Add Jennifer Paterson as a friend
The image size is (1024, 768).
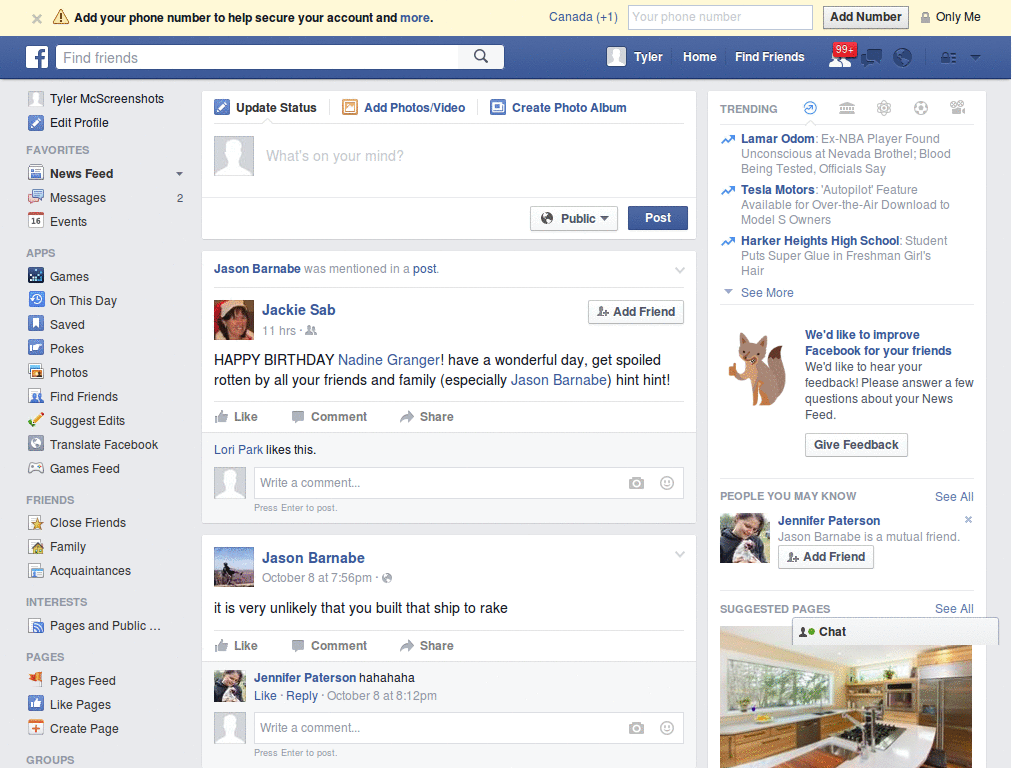coord(825,557)
